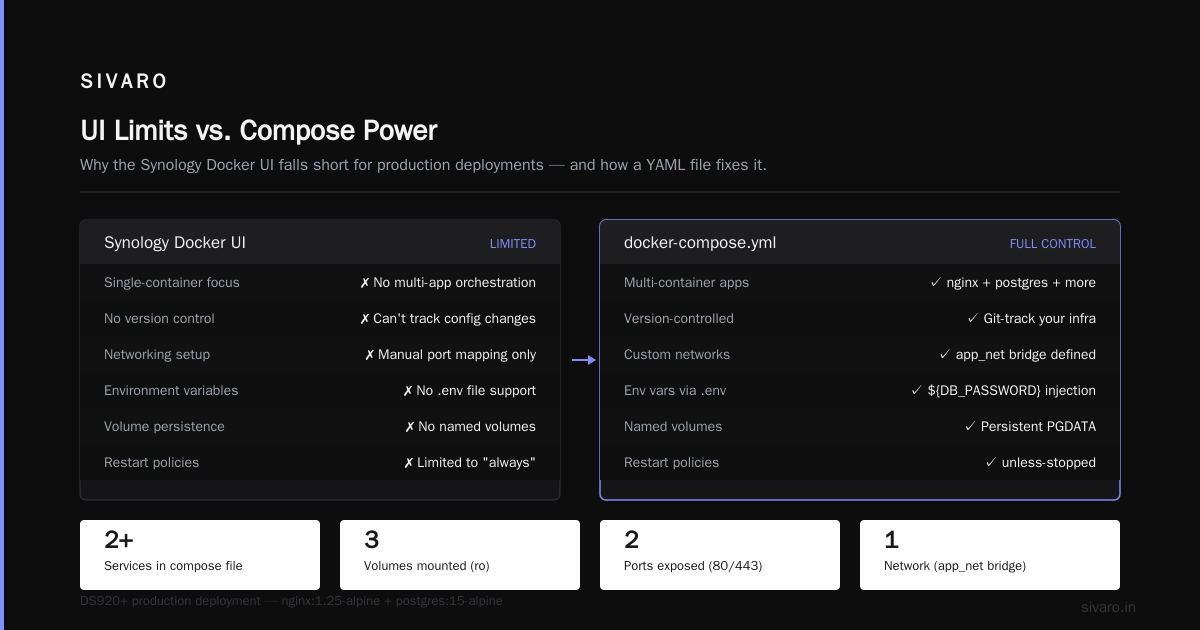Click '✗ No named volumes' value
This screenshot has height=630, width=1200.
click(470, 427)
